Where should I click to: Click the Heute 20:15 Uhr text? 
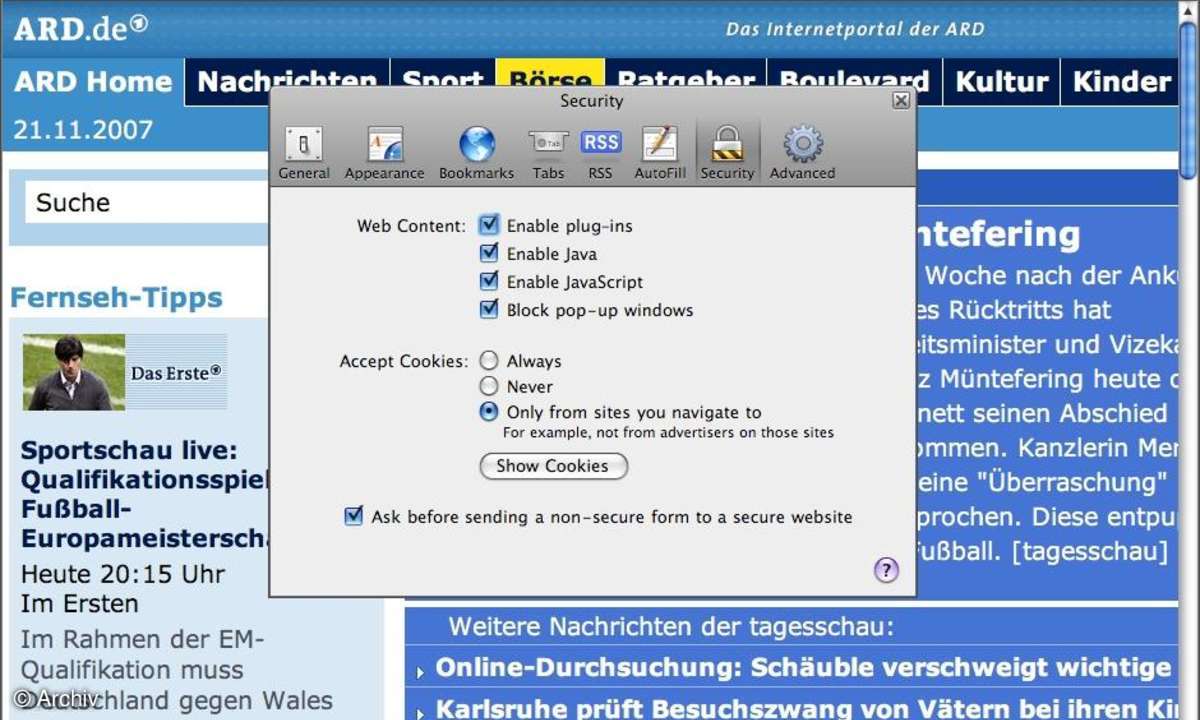(123, 574)
